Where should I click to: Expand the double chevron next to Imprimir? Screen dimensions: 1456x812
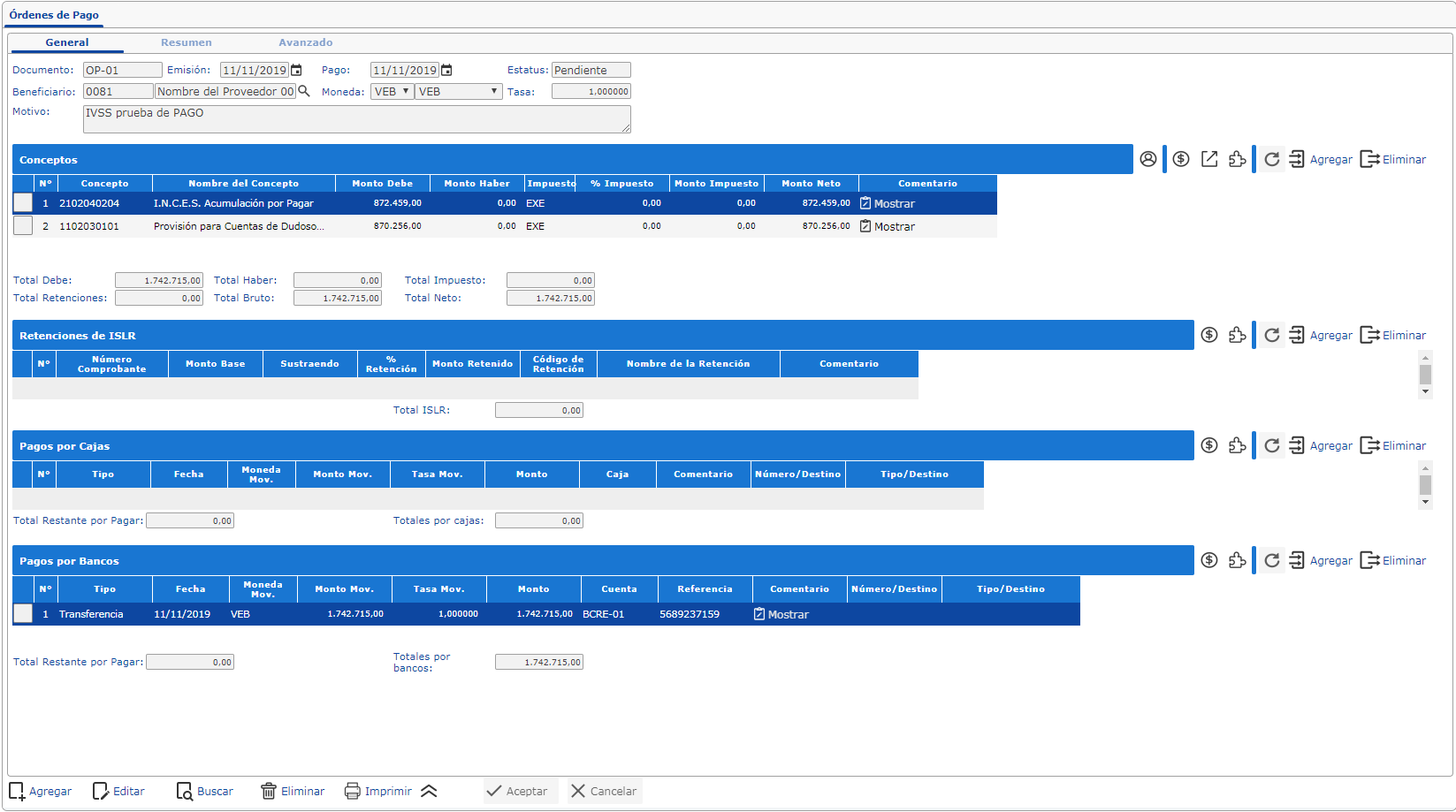(x=429, y=791)
